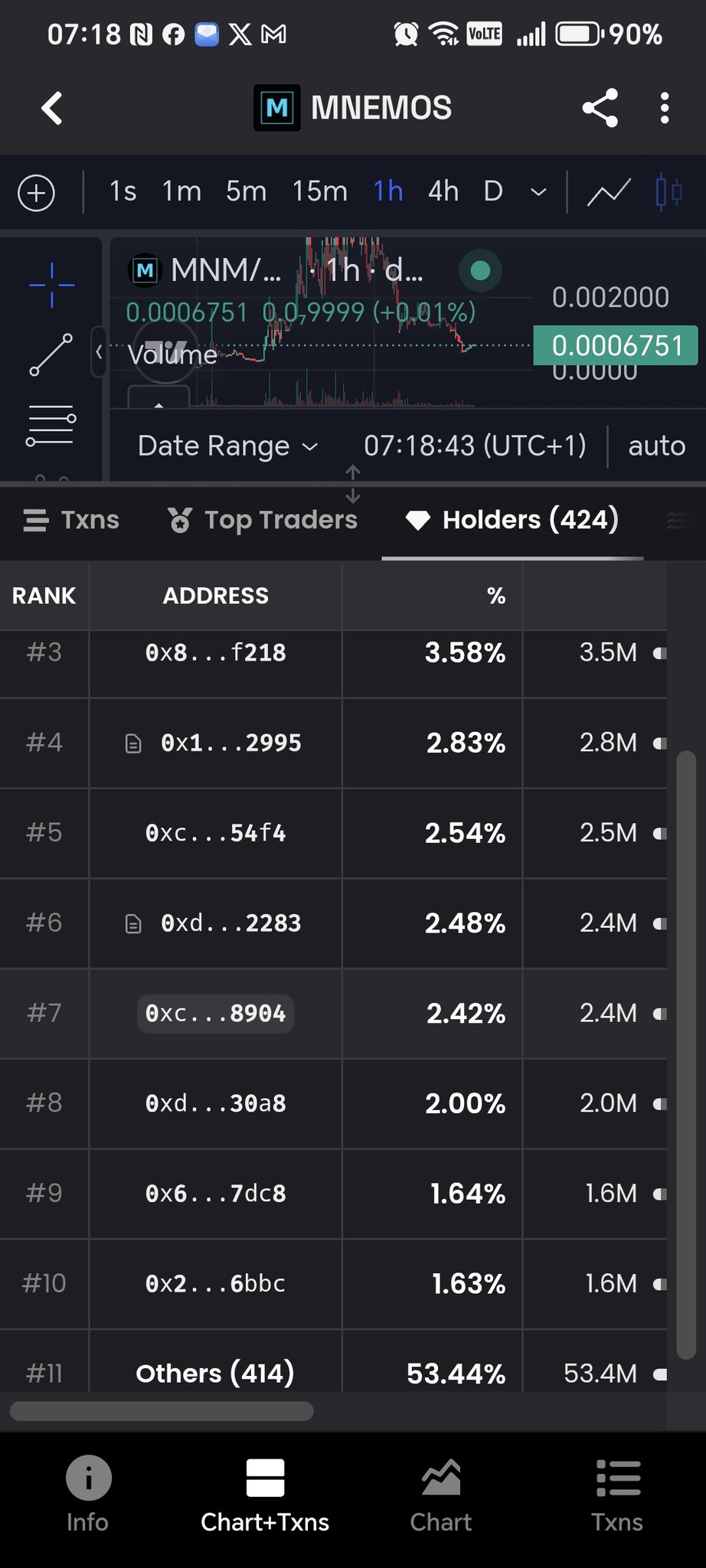The width and height of the screenshot is (706, 1568).
Task: Open holder address 0xc...8904
Action: [216, 1014]
